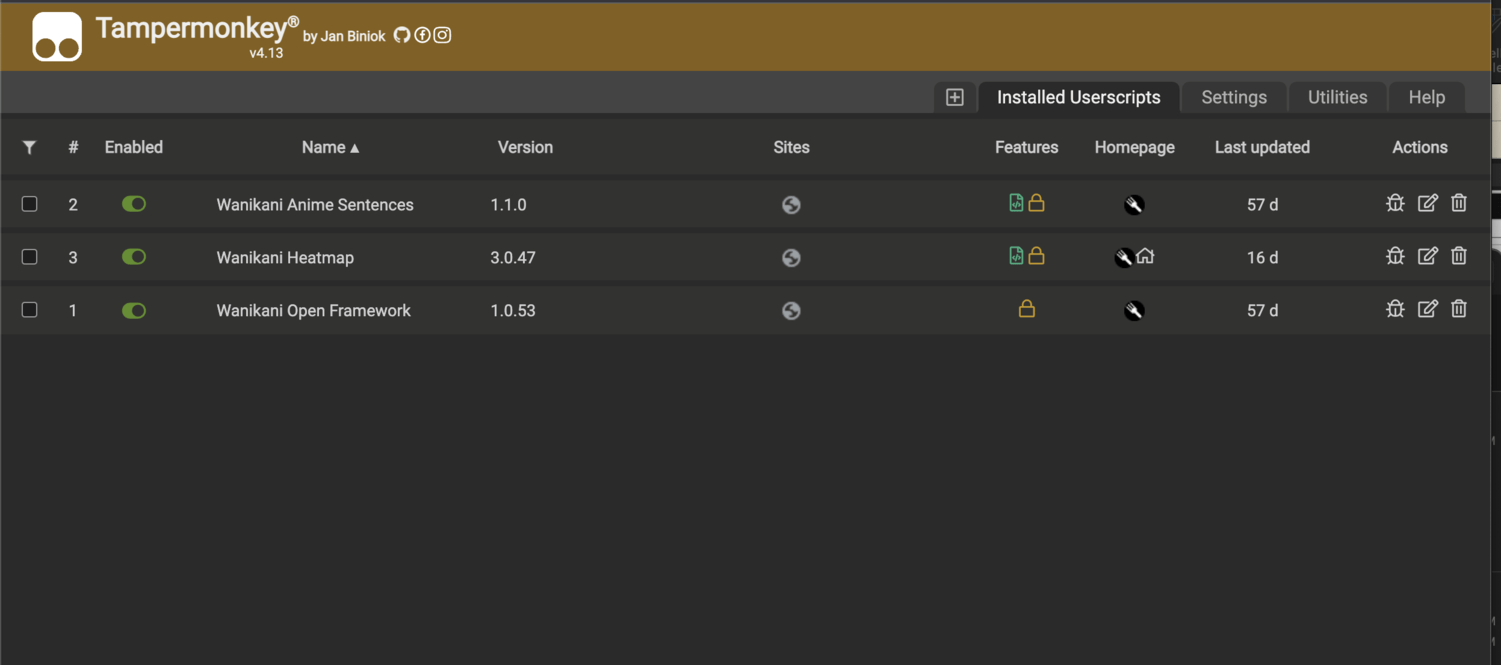Sort by the Features column header
1501x665 pixels.
pos(1026,147)
